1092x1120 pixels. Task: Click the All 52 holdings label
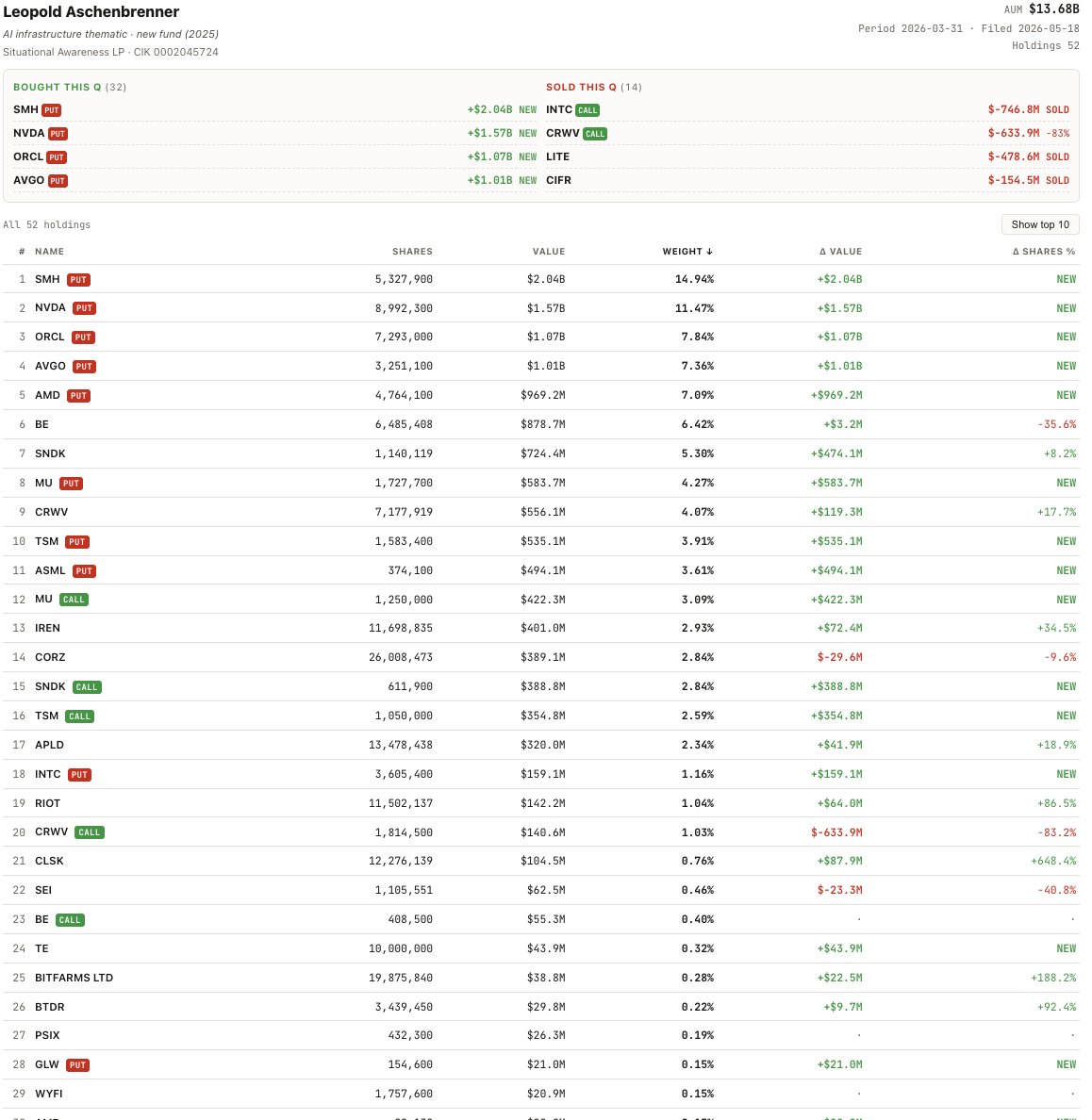46,225
